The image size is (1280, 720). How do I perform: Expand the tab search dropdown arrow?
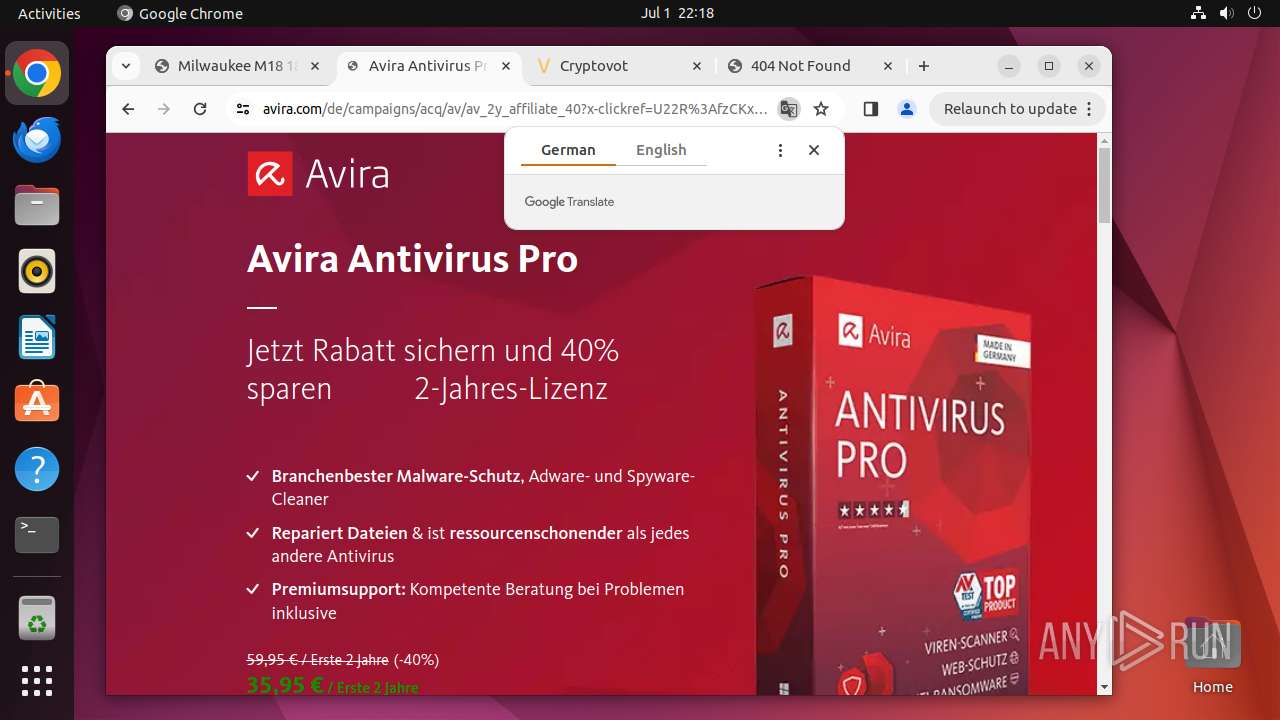coord(125,66)
